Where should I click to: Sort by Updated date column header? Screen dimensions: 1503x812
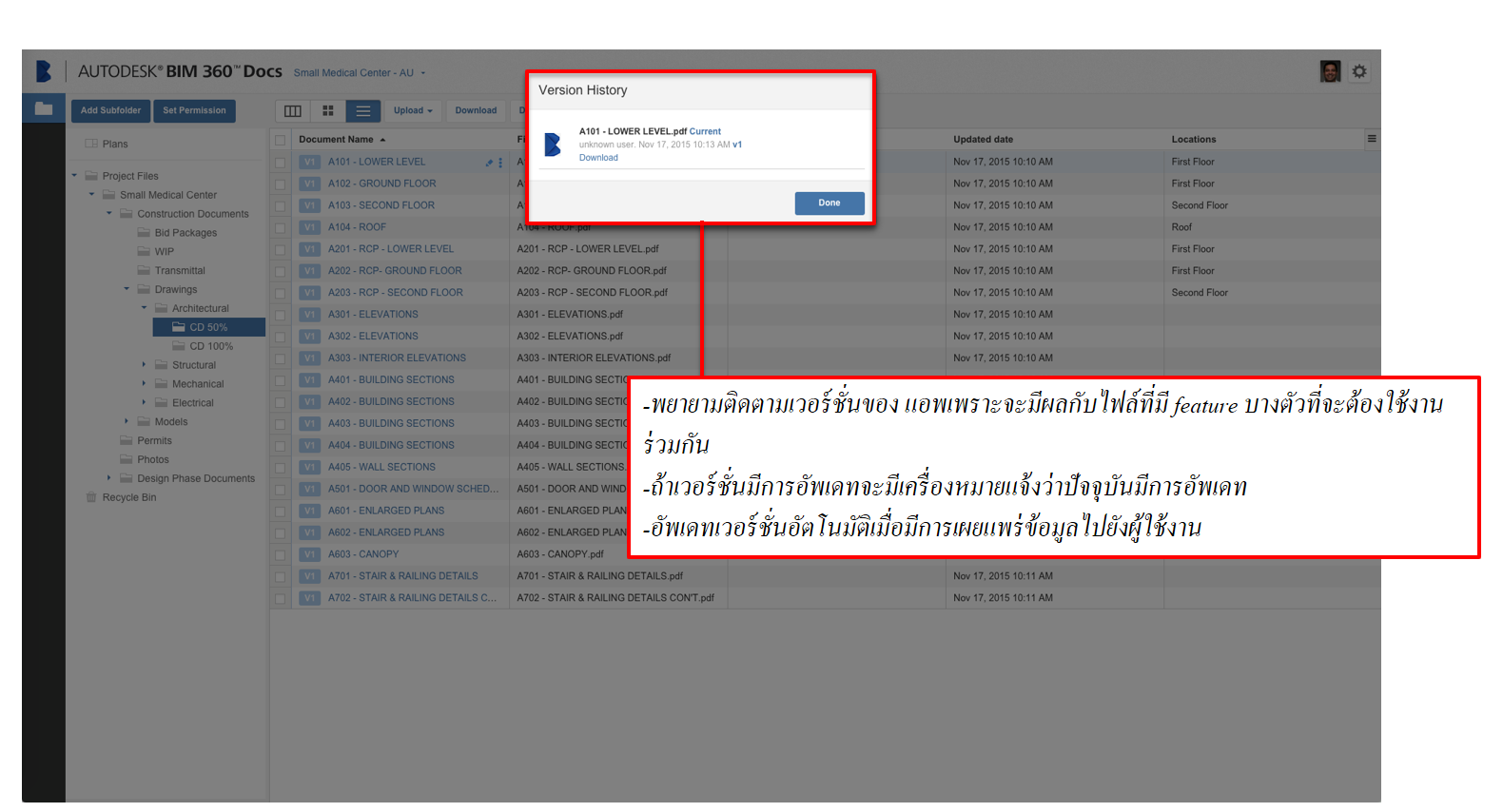coord(983,140)
